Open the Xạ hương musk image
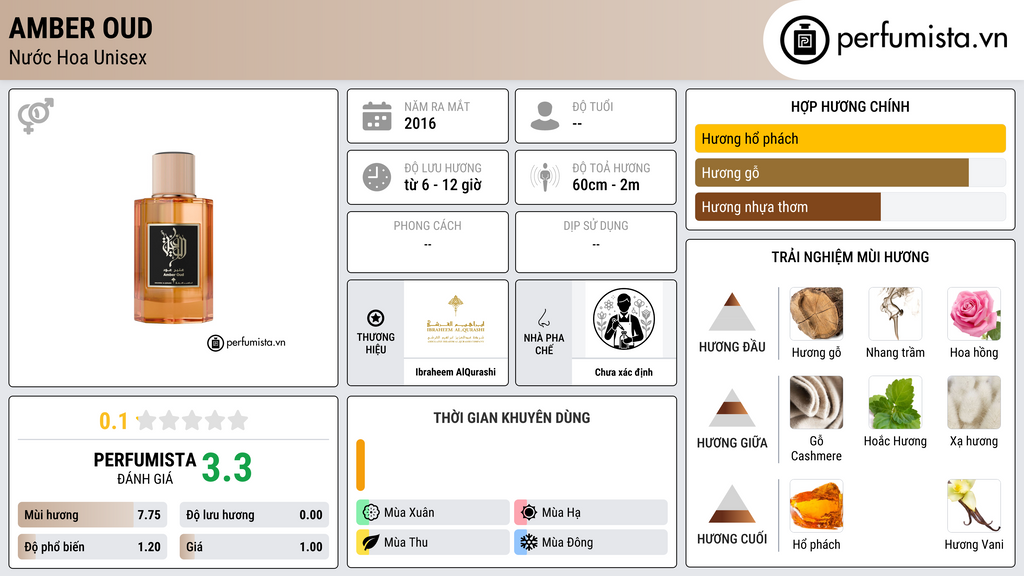The image size is (1024, 576). point(974,402)
